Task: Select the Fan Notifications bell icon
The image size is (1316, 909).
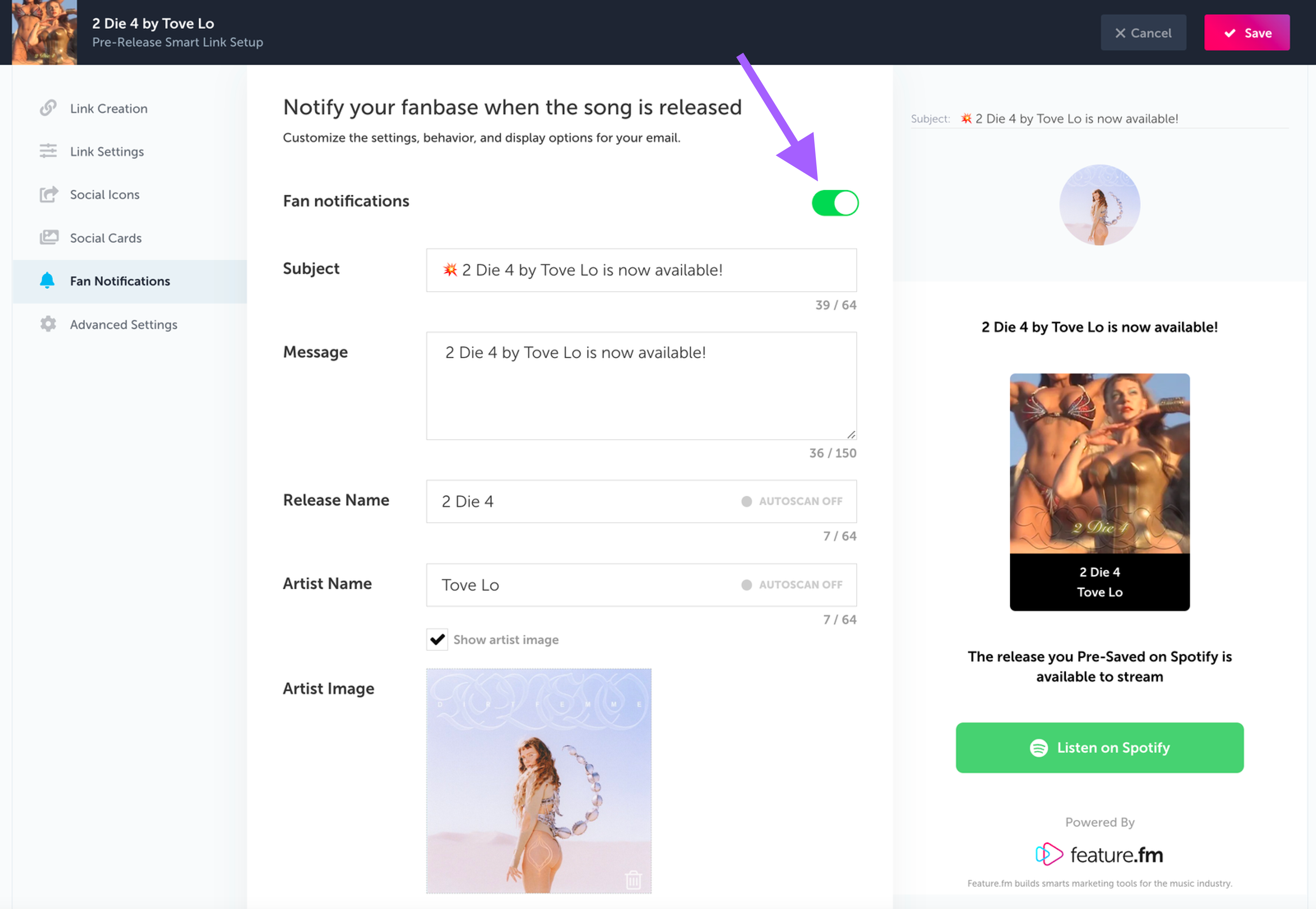Action: click(x=47, y=281)
